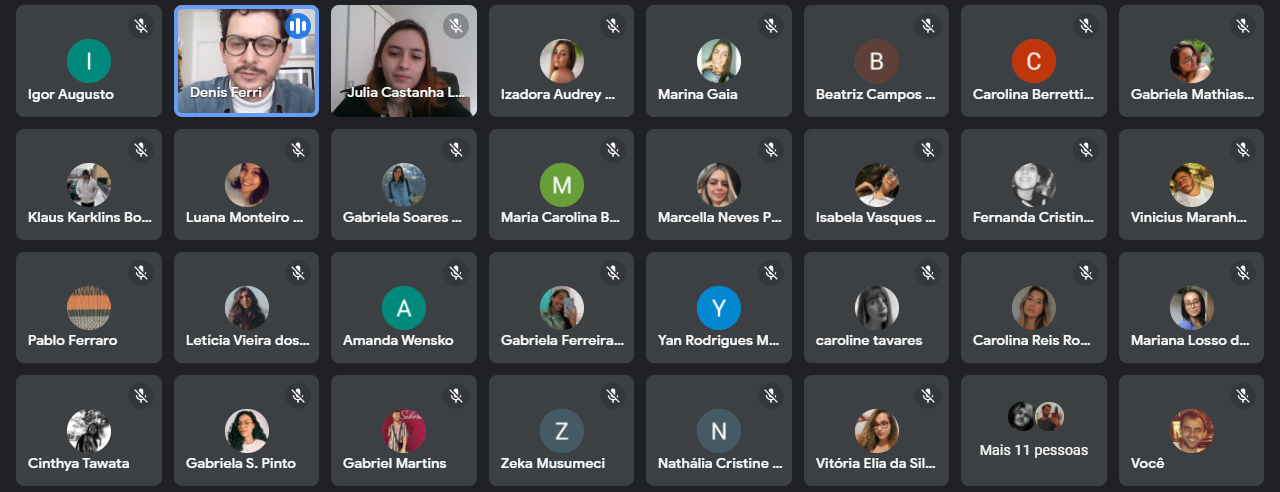Select Julia Castanha's video thumbnail

[x=404, y=61]
